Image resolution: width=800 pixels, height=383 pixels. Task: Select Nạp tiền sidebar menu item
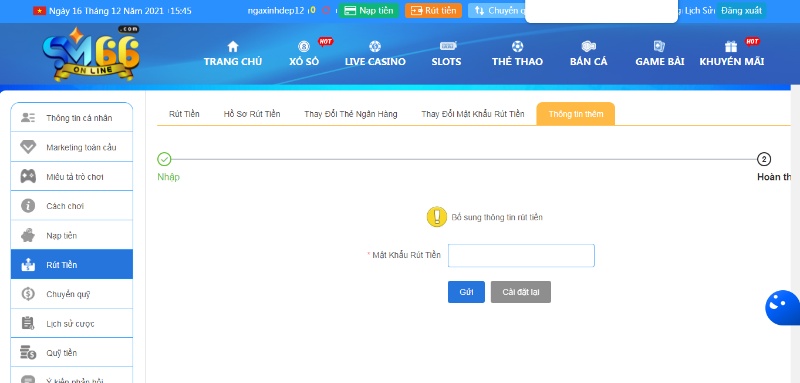(71, 236)
